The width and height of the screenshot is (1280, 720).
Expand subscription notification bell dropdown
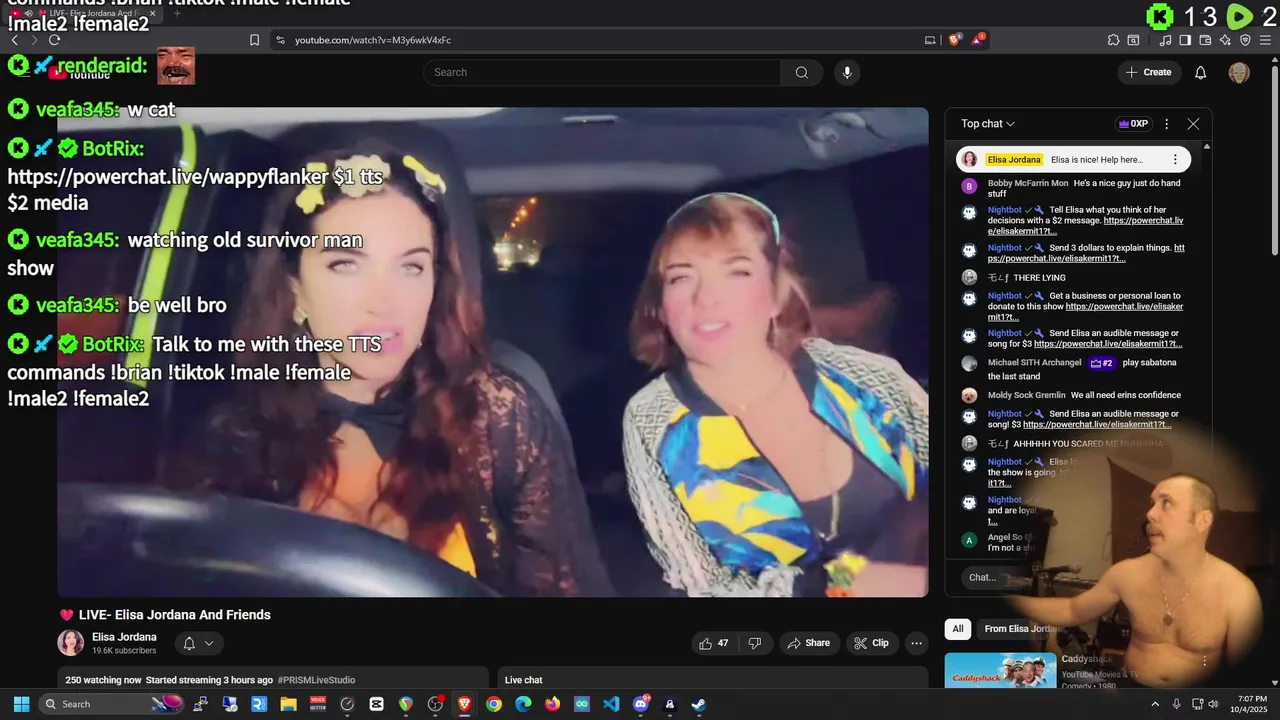click(x=199, y=643)
